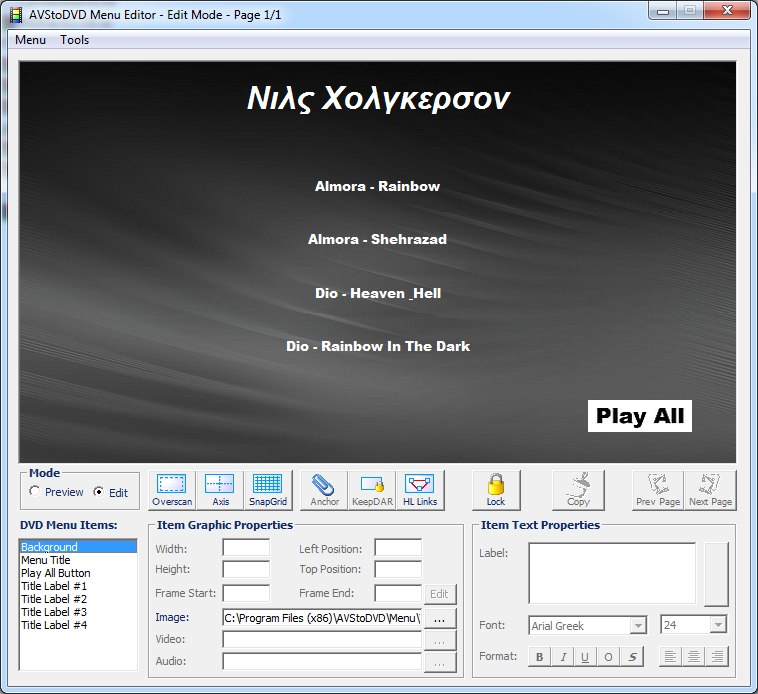
Task: Click the Image path field
Action: point(322,618)
